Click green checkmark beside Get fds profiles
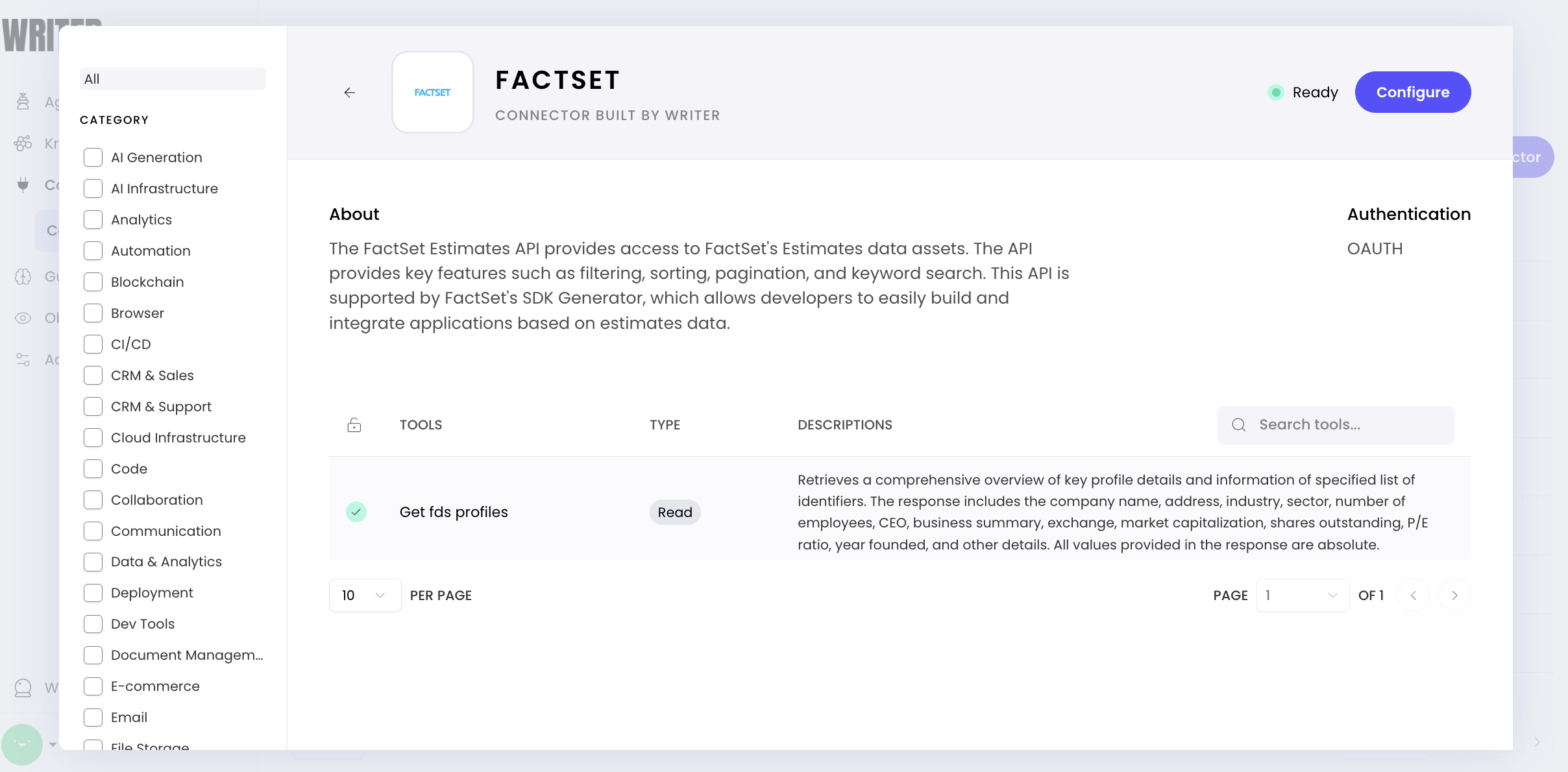This screenshot has width=1568, height=772. pyautogui.click(x=356, y=512)
